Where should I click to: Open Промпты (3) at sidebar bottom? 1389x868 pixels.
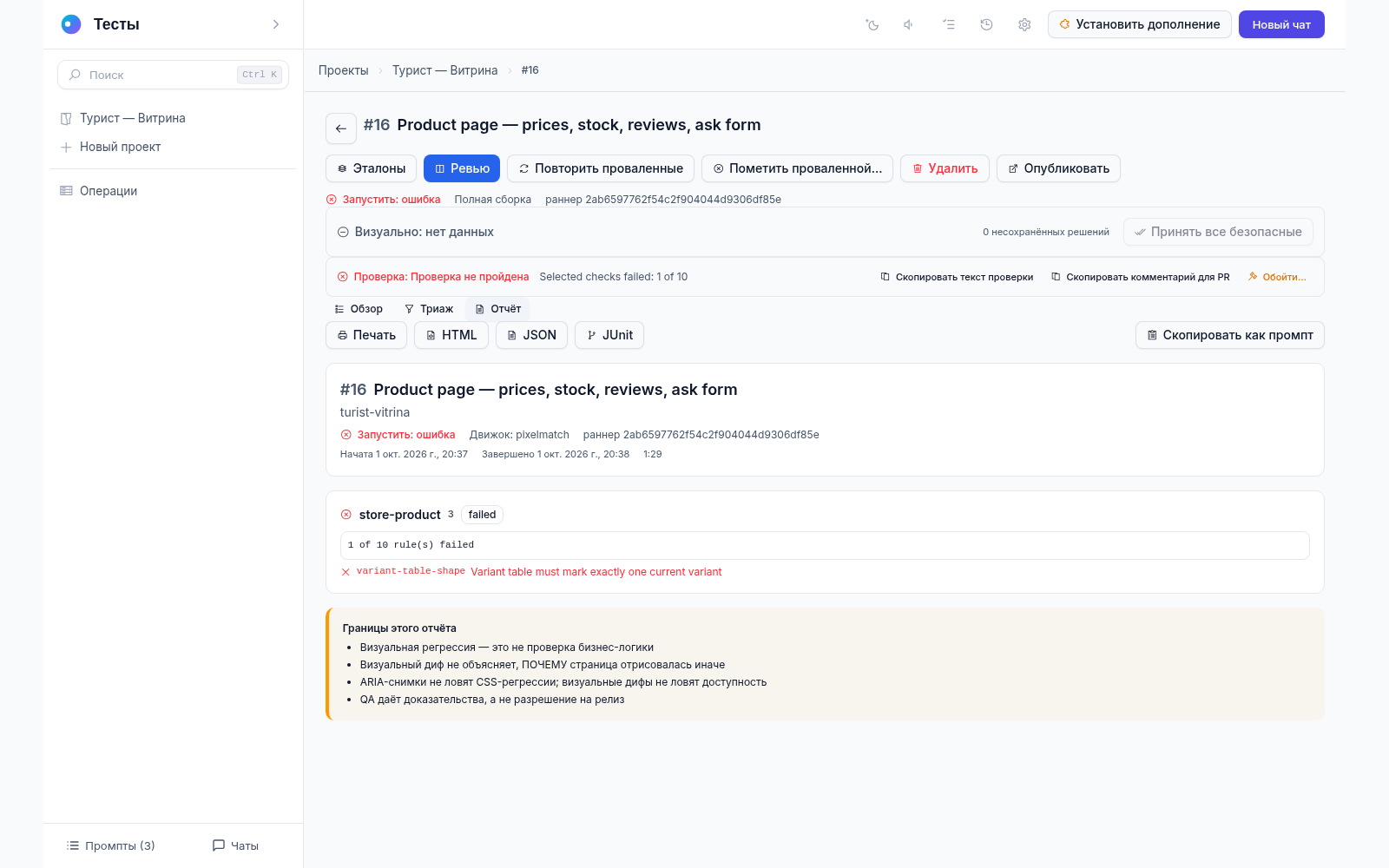pyautogui.click(x=111, y=845)
